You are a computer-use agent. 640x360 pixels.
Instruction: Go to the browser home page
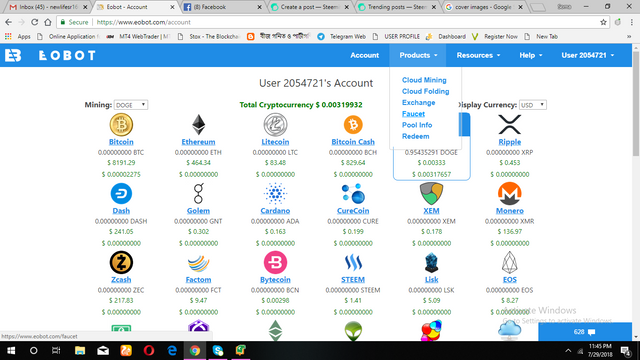48,22
